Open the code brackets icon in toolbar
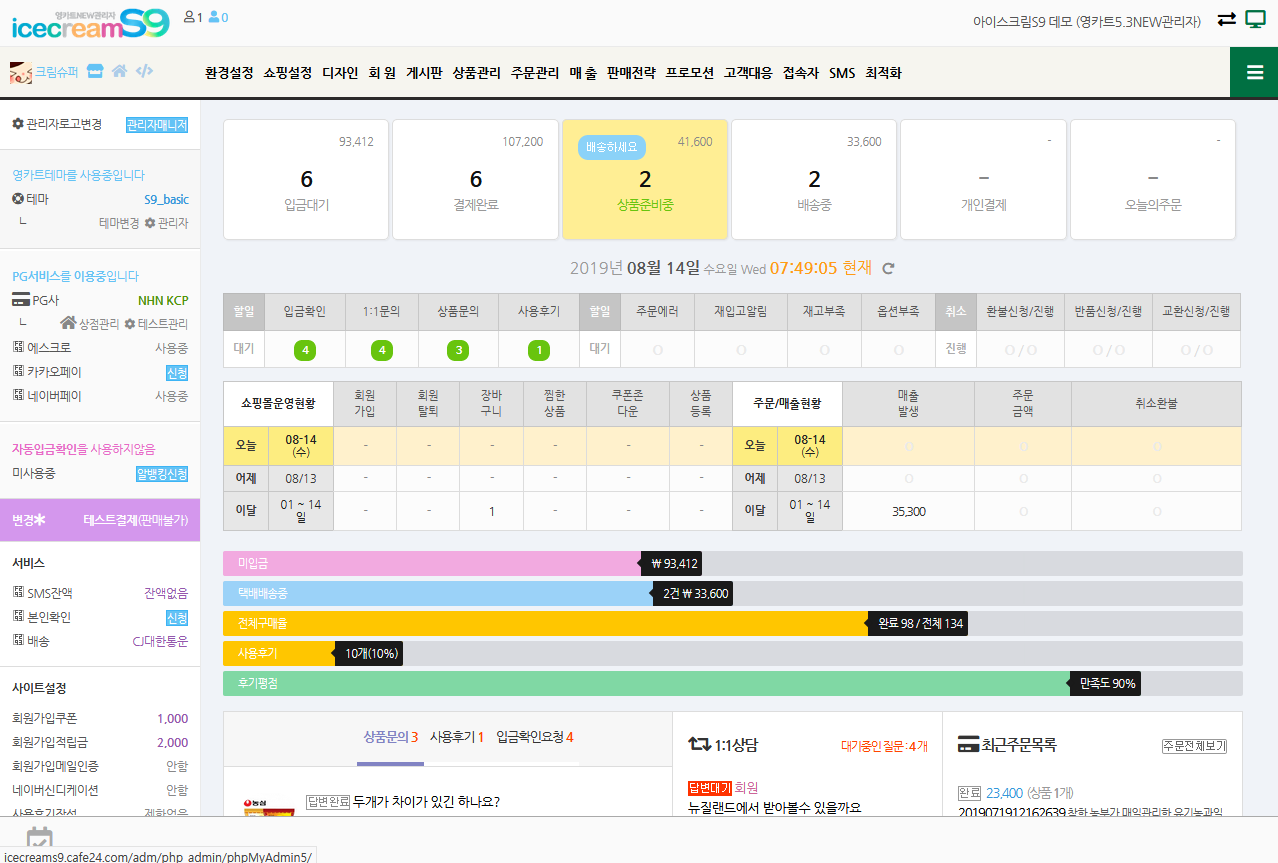Viewport: 1278px width, 863px height. coord(145,71)
